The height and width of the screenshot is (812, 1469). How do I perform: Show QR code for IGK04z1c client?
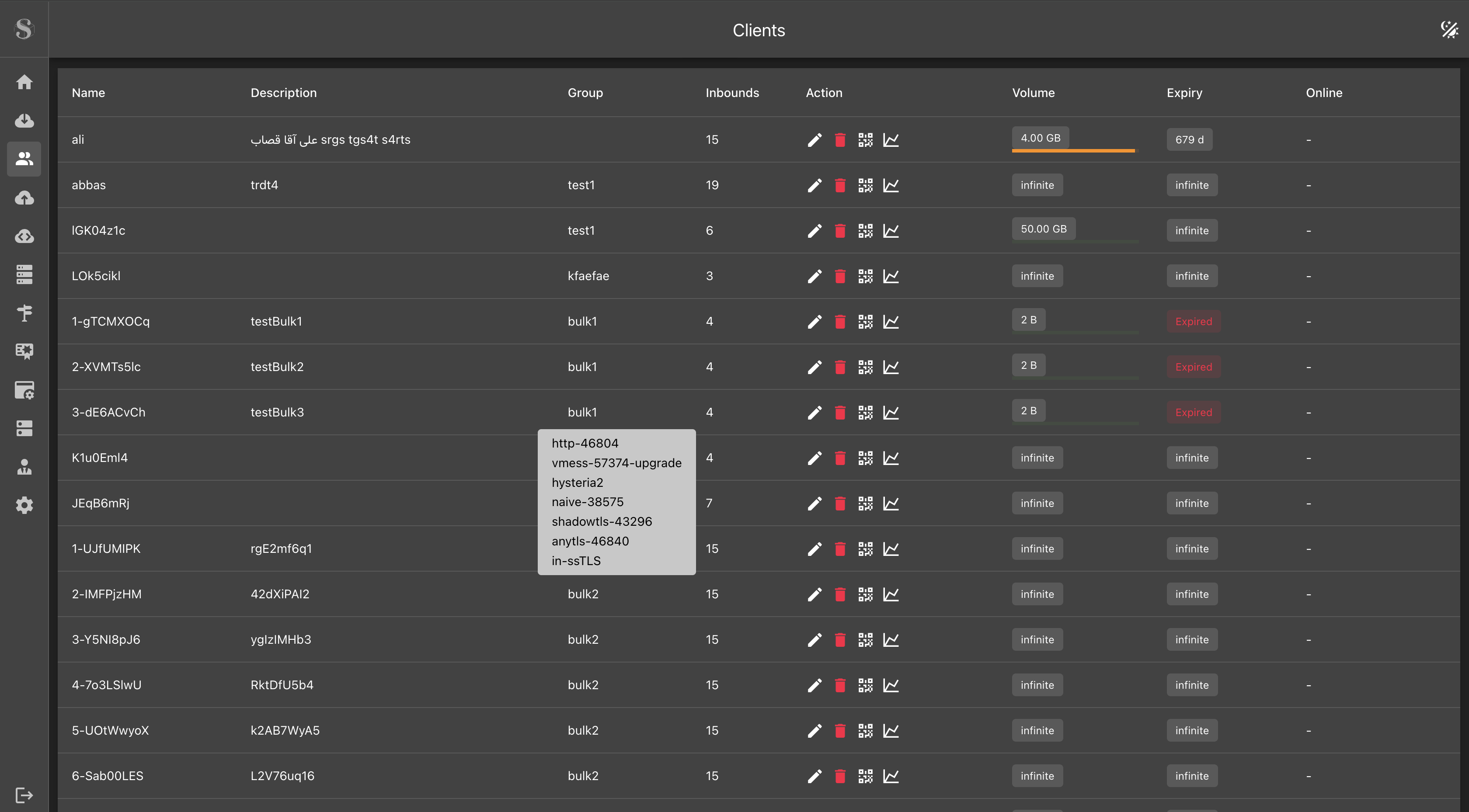[865, 230]
